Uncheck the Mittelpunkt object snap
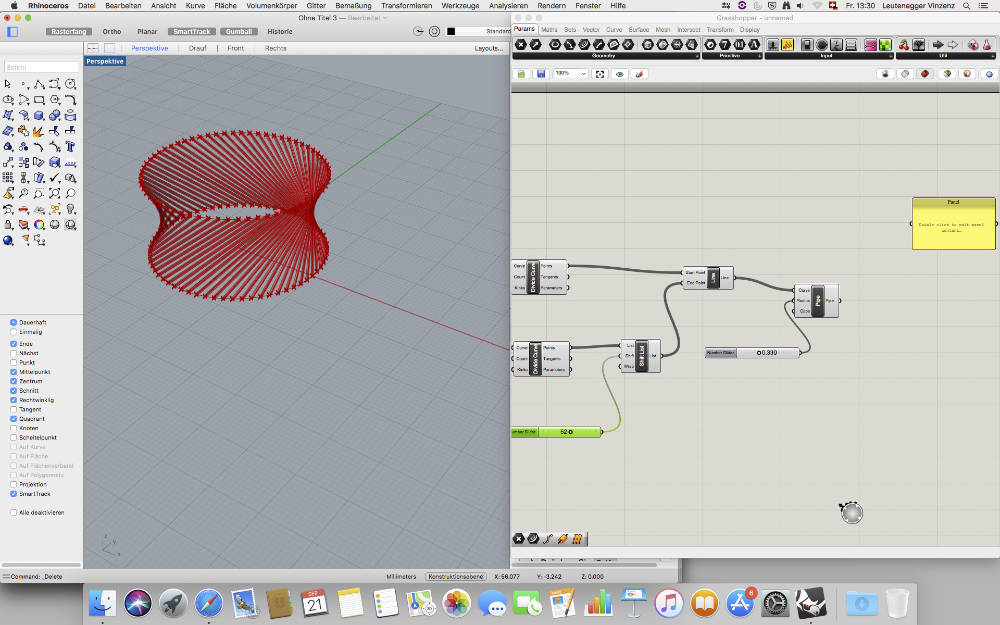 13,372
